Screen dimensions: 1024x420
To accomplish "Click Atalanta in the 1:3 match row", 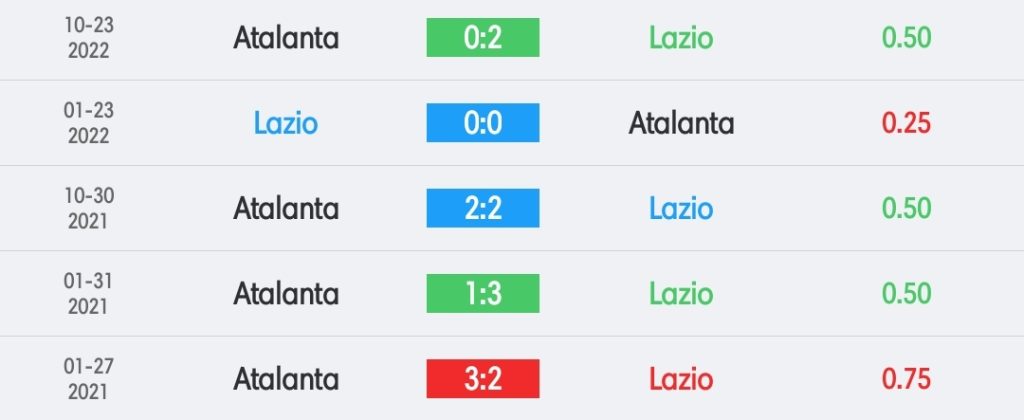I will tap(286, 293).
